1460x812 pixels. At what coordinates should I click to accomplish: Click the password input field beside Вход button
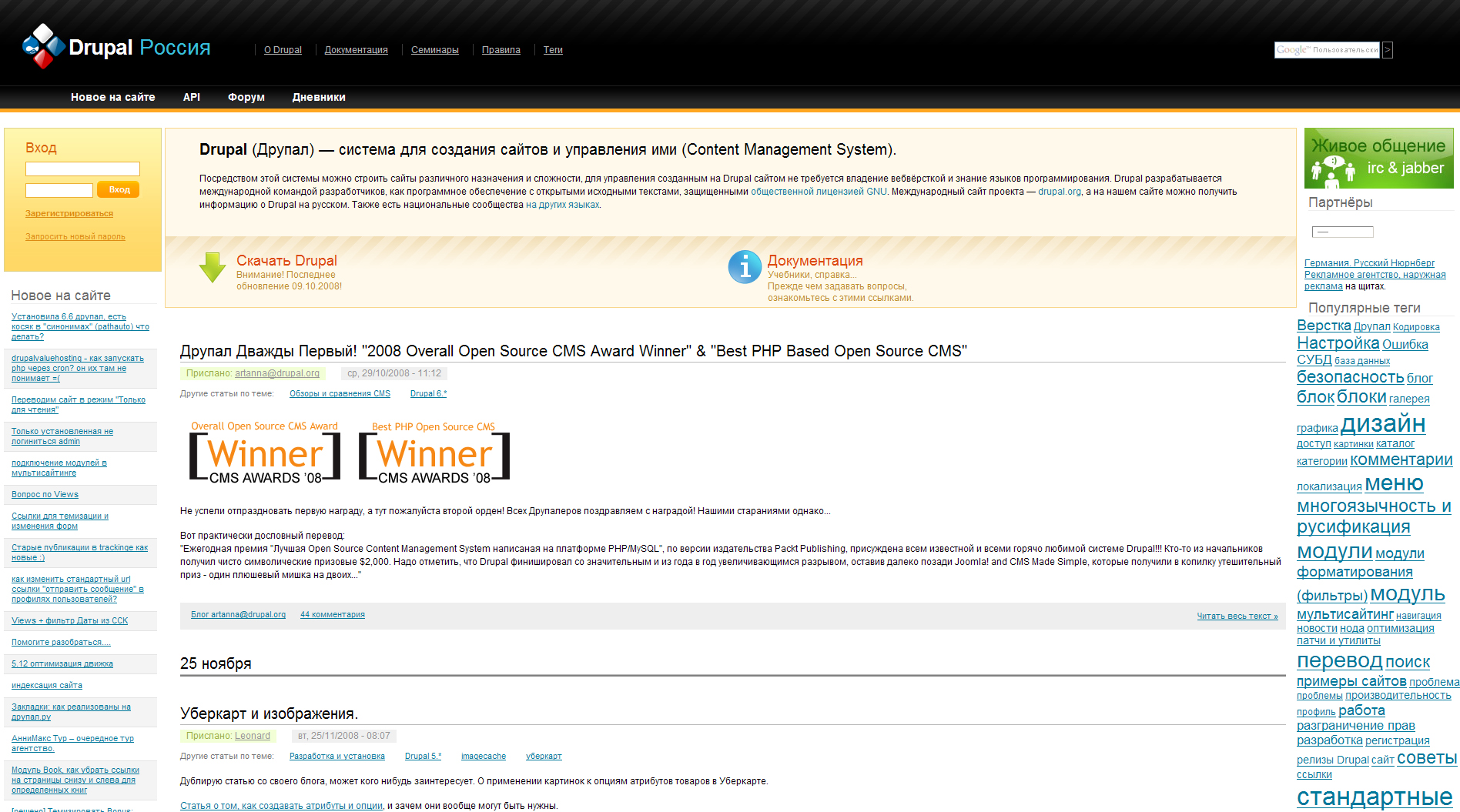point(59,190)
